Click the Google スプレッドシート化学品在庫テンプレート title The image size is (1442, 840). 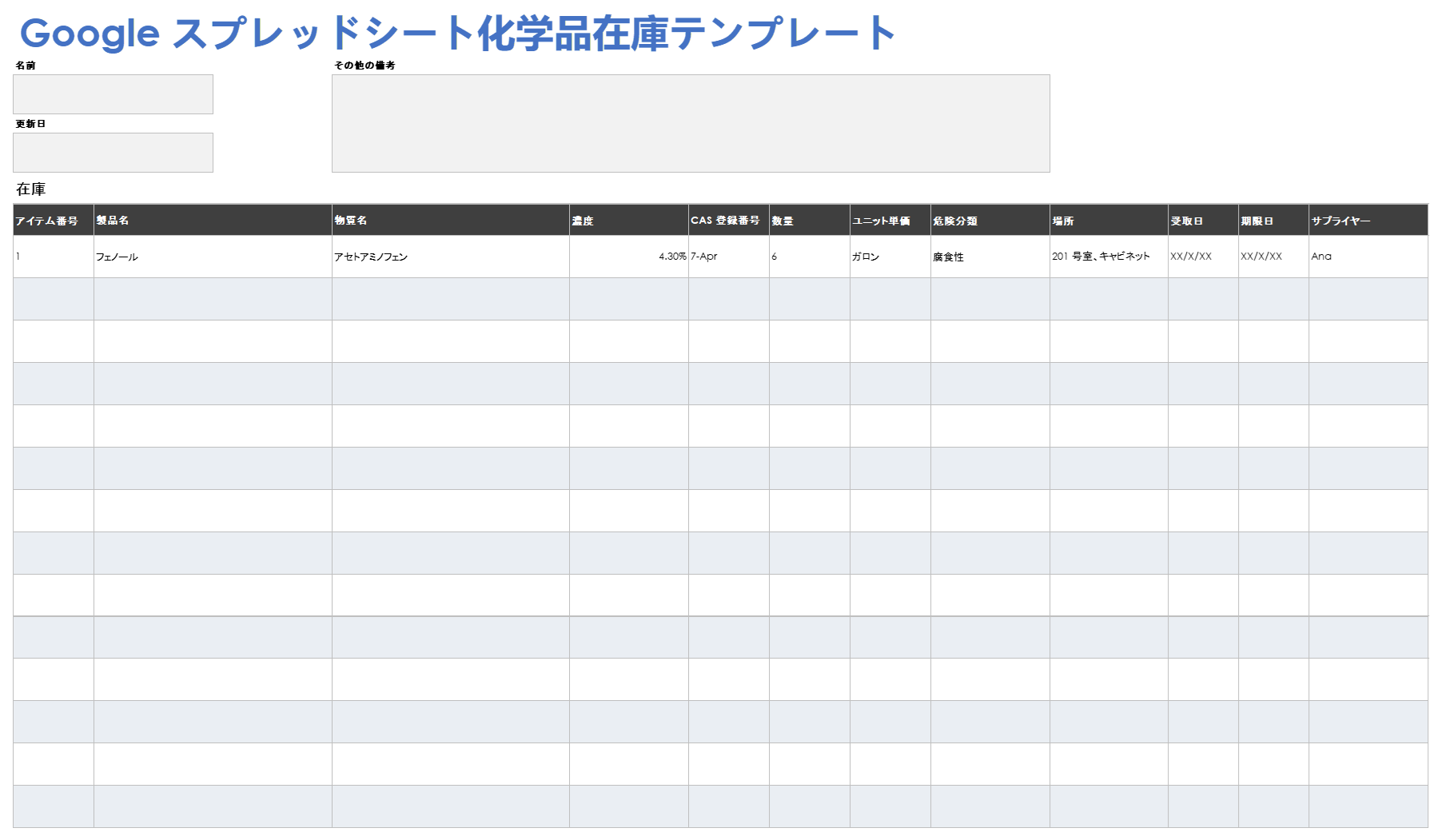(x=456, y=34)
